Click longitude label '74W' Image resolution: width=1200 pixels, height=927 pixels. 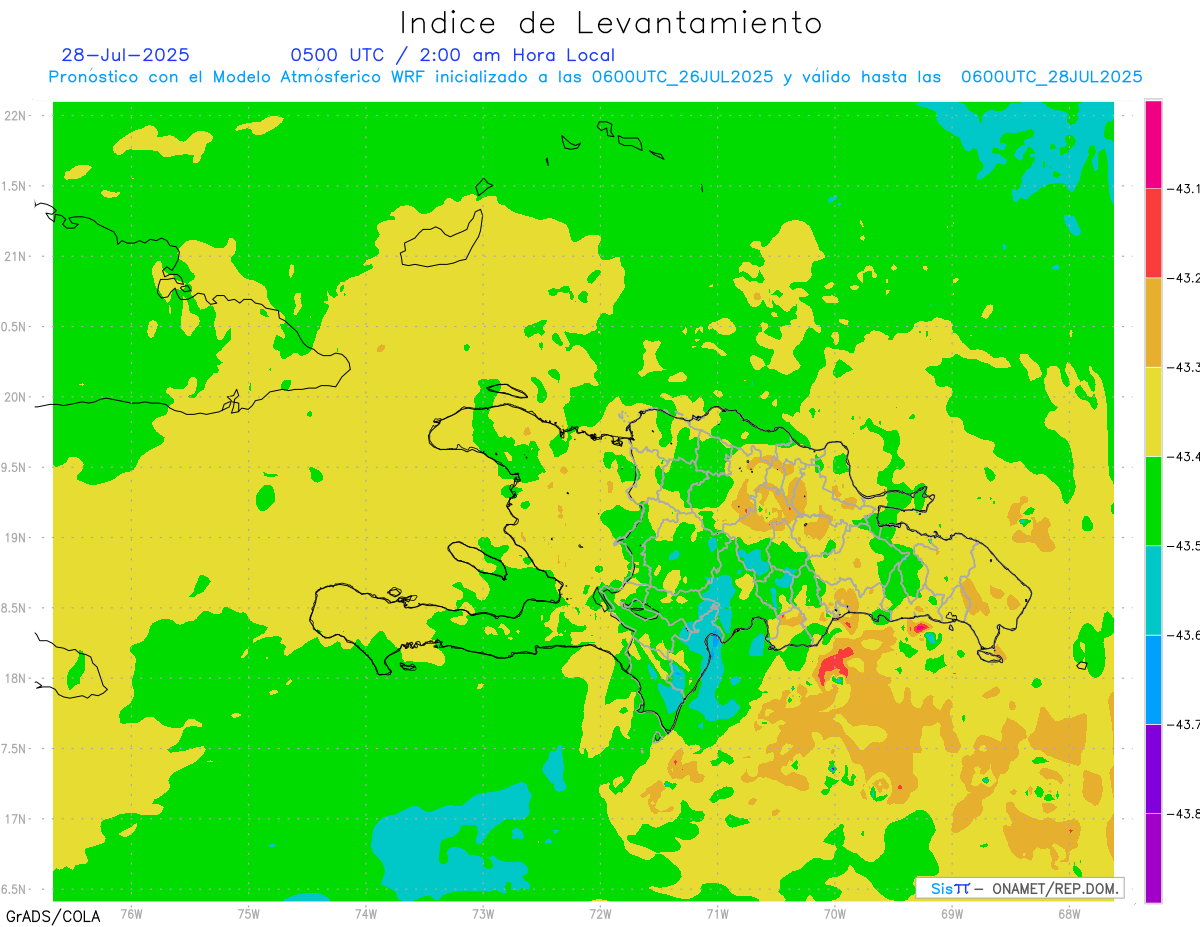coord(366,913)
